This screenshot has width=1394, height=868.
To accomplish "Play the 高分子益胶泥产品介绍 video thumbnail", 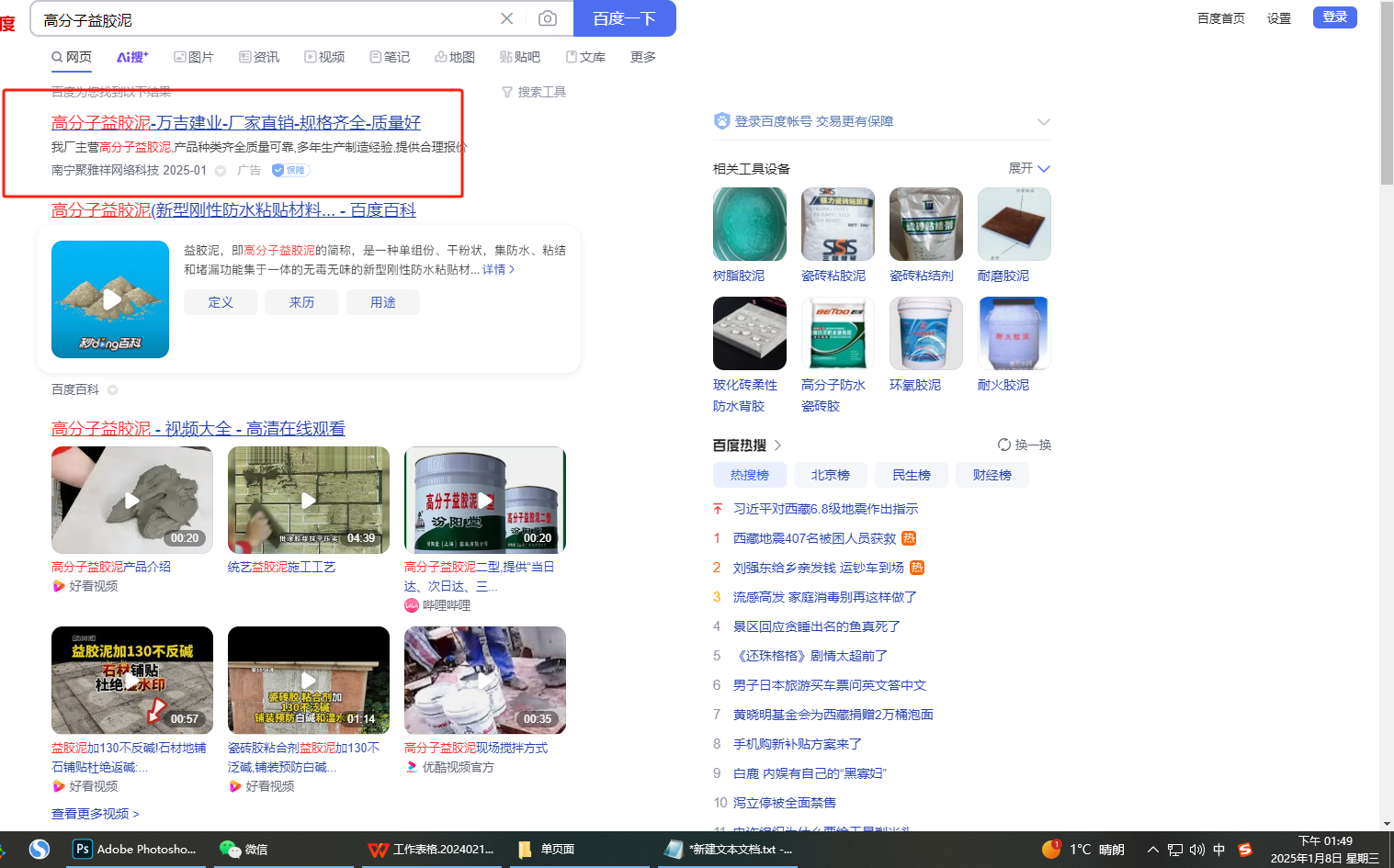I will click(132, 500).
